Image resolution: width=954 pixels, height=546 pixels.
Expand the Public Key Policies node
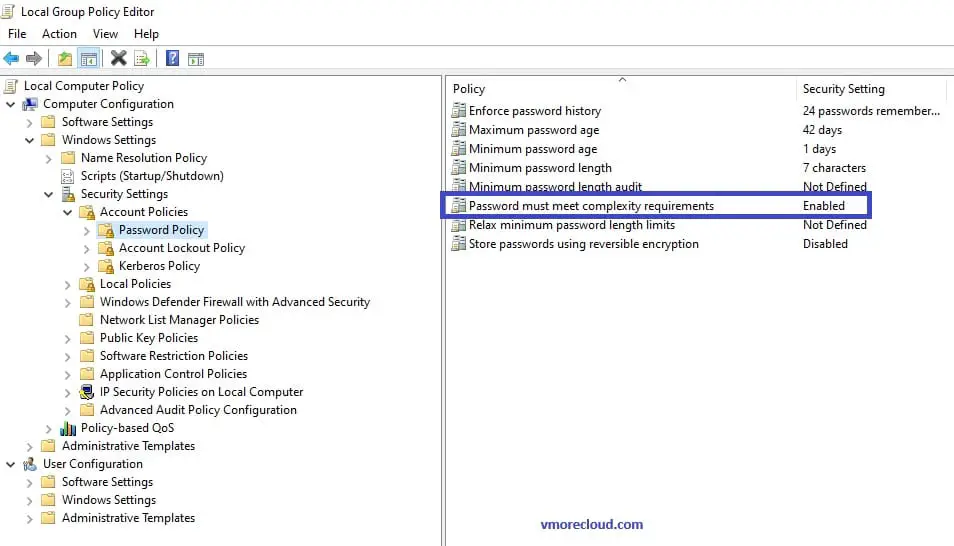[68, 339]
